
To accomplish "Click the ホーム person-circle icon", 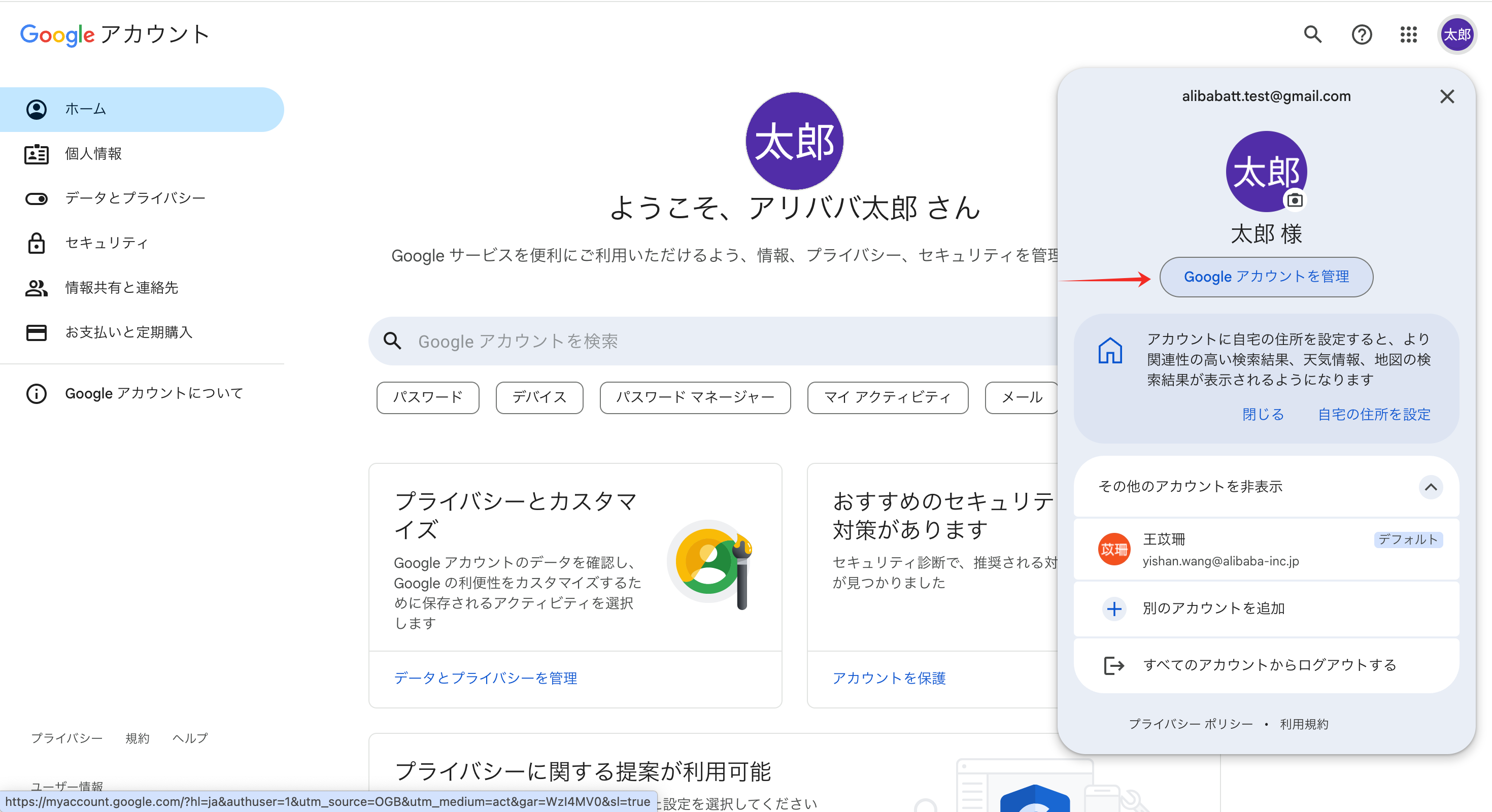I will [37, 110].
